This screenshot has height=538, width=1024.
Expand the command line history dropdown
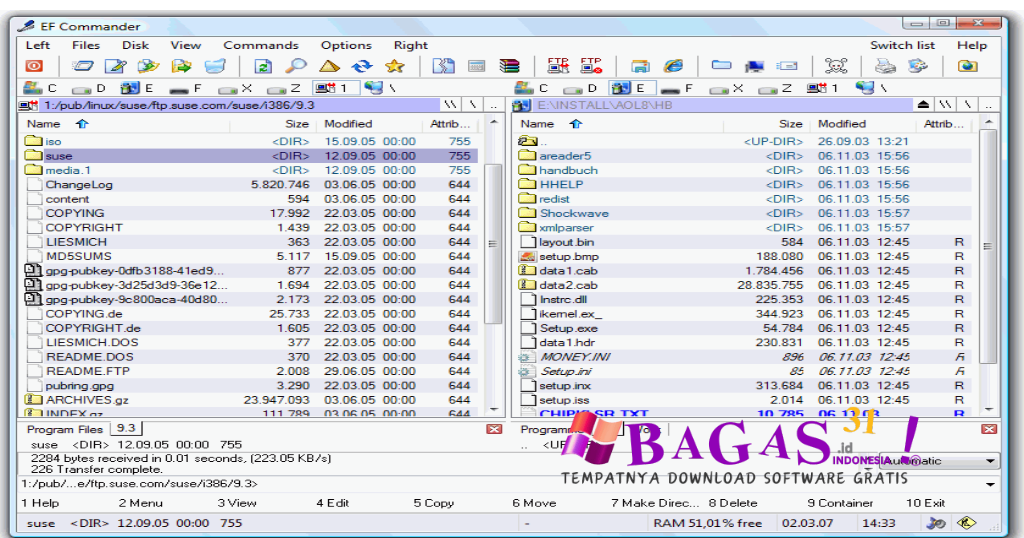tap(990, 484)
